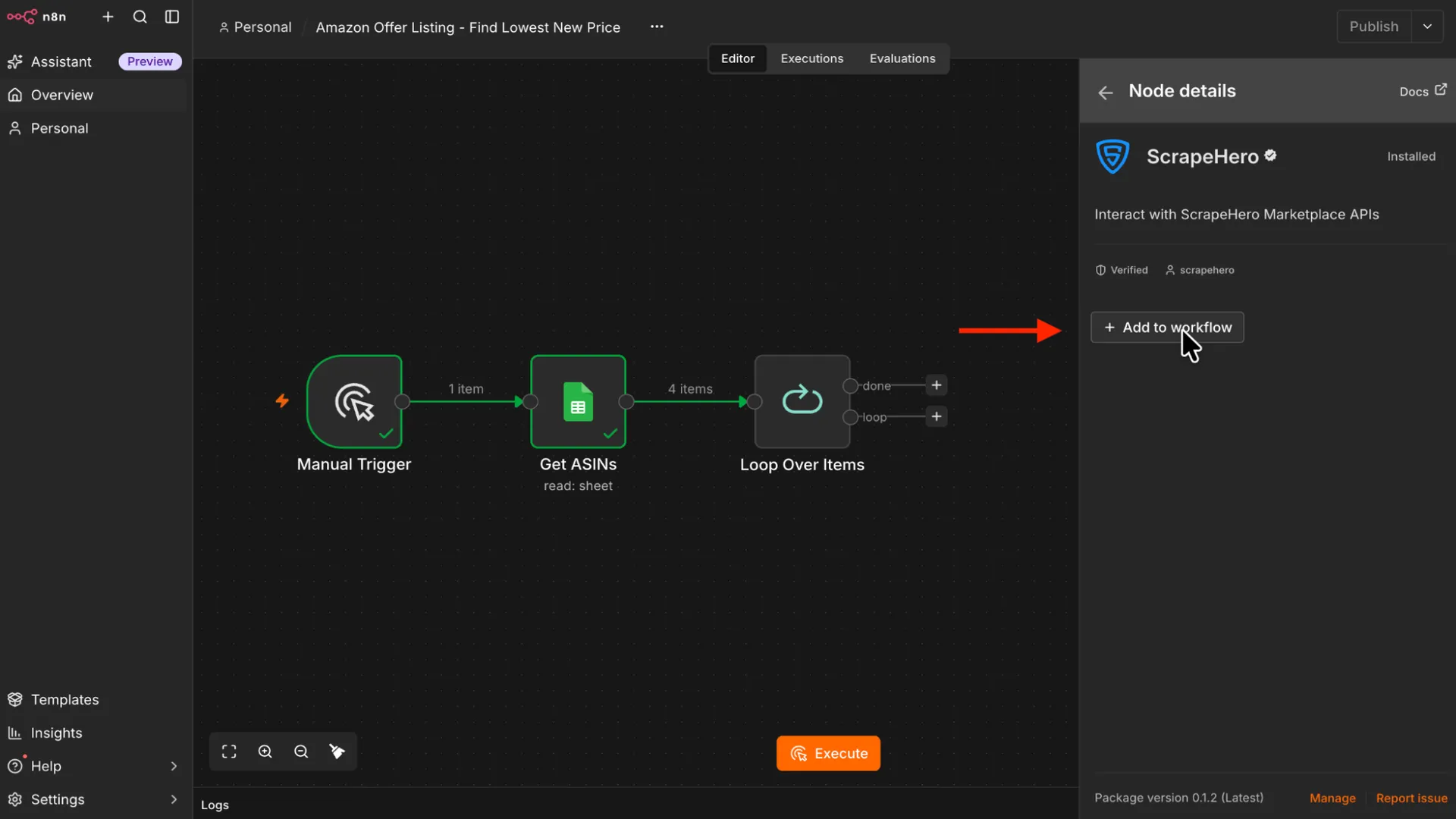Screen dimensions: 1456x819
Task: Open Insights in the sidebar
Action: point(94,733)
